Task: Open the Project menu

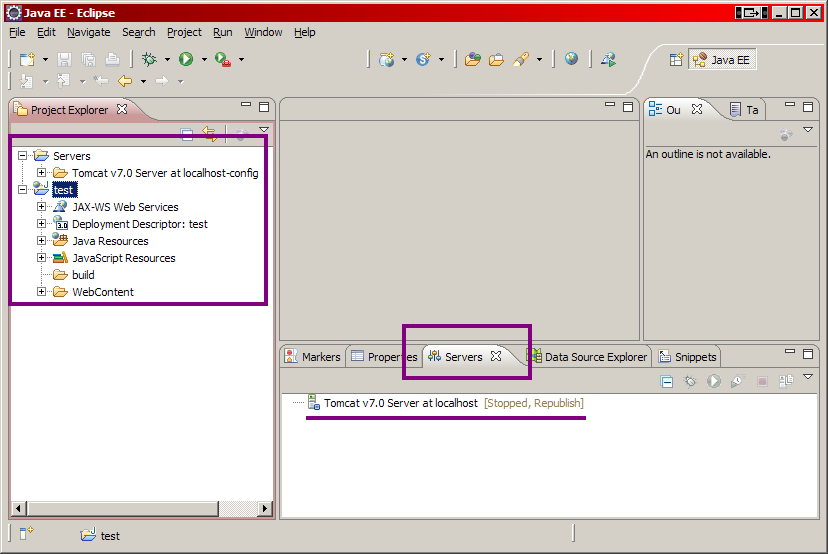Action: click(x=184, y=32)
